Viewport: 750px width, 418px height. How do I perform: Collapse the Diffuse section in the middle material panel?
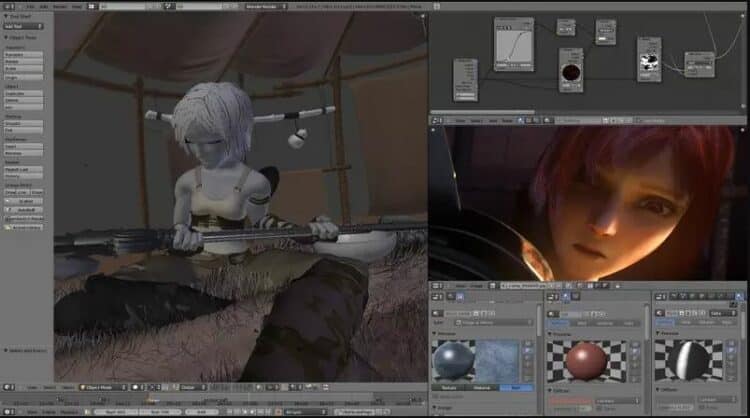tap(560, 391)
